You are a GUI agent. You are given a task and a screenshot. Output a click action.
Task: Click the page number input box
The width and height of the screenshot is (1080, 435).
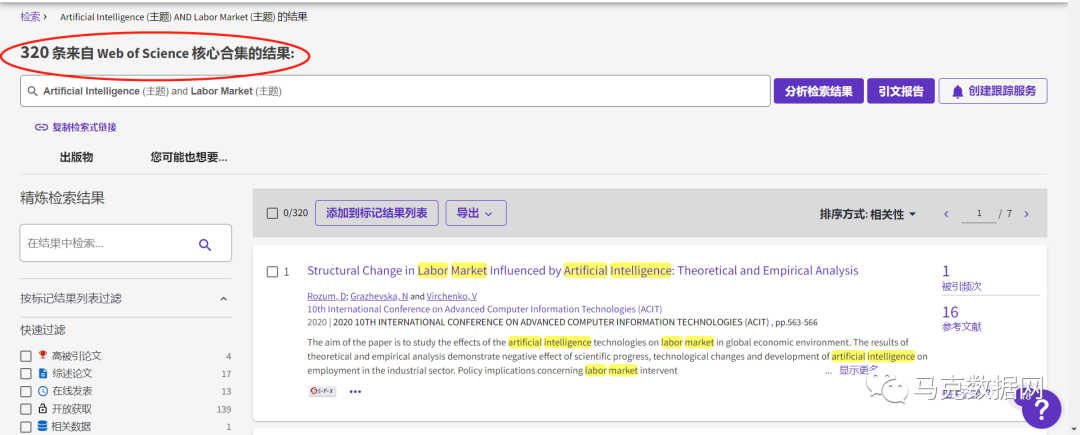(x=979, y=214)
